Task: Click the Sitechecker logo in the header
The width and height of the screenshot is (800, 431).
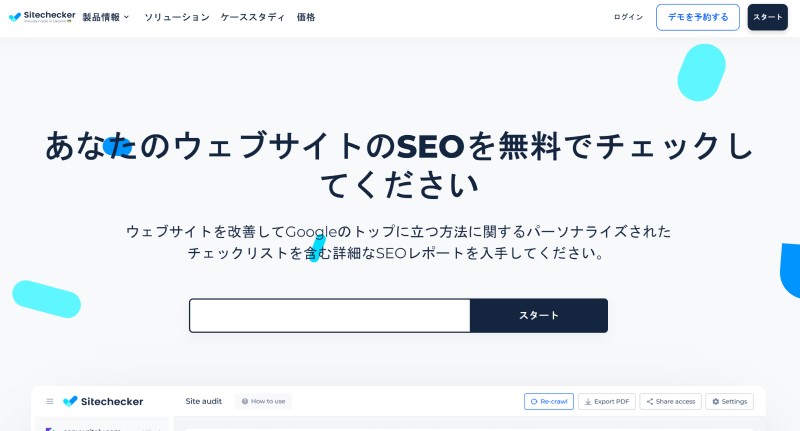Action: pyautogui.click(x=42, y=17)
